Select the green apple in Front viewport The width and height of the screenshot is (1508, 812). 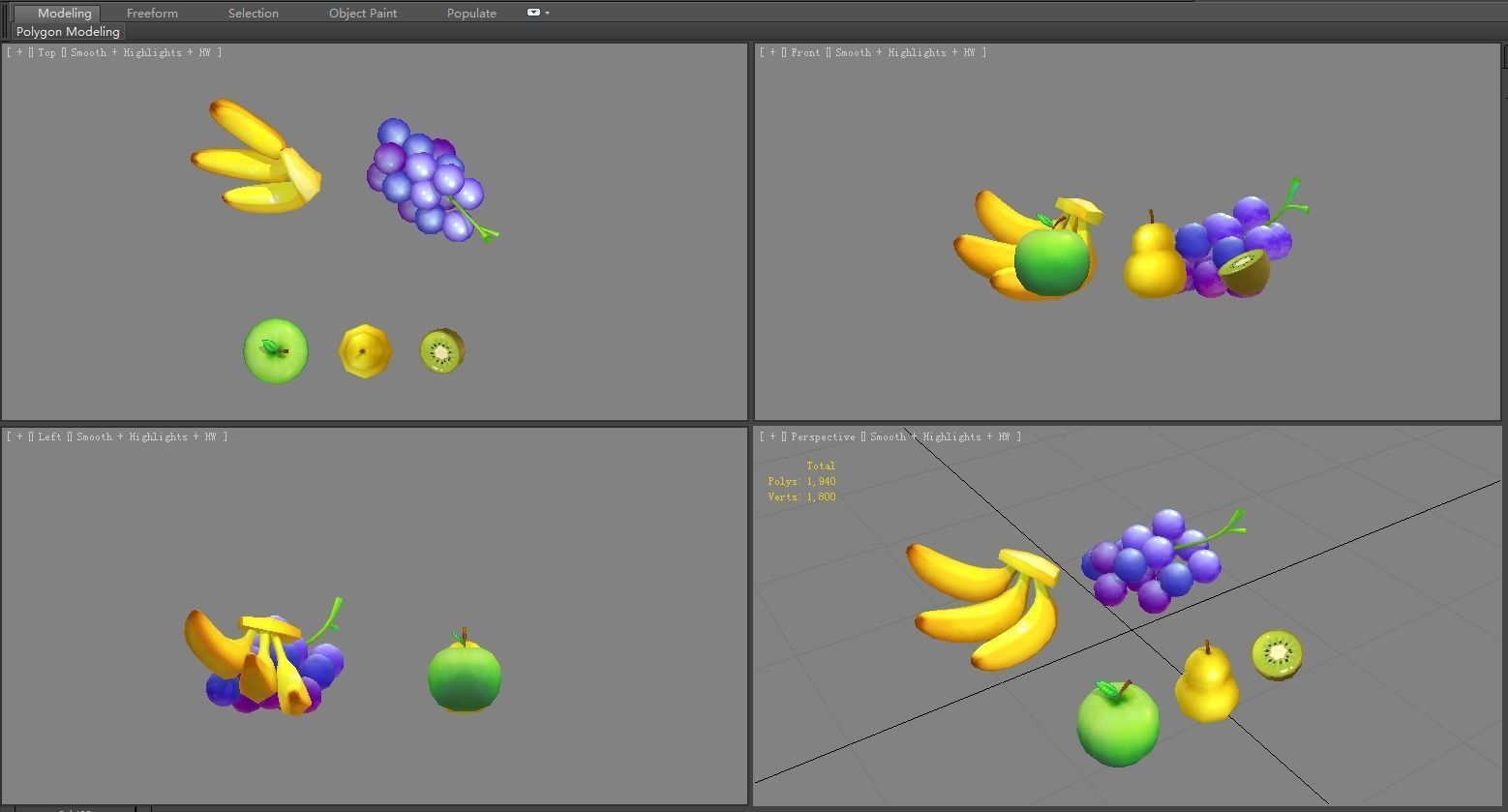[1052, 259]
